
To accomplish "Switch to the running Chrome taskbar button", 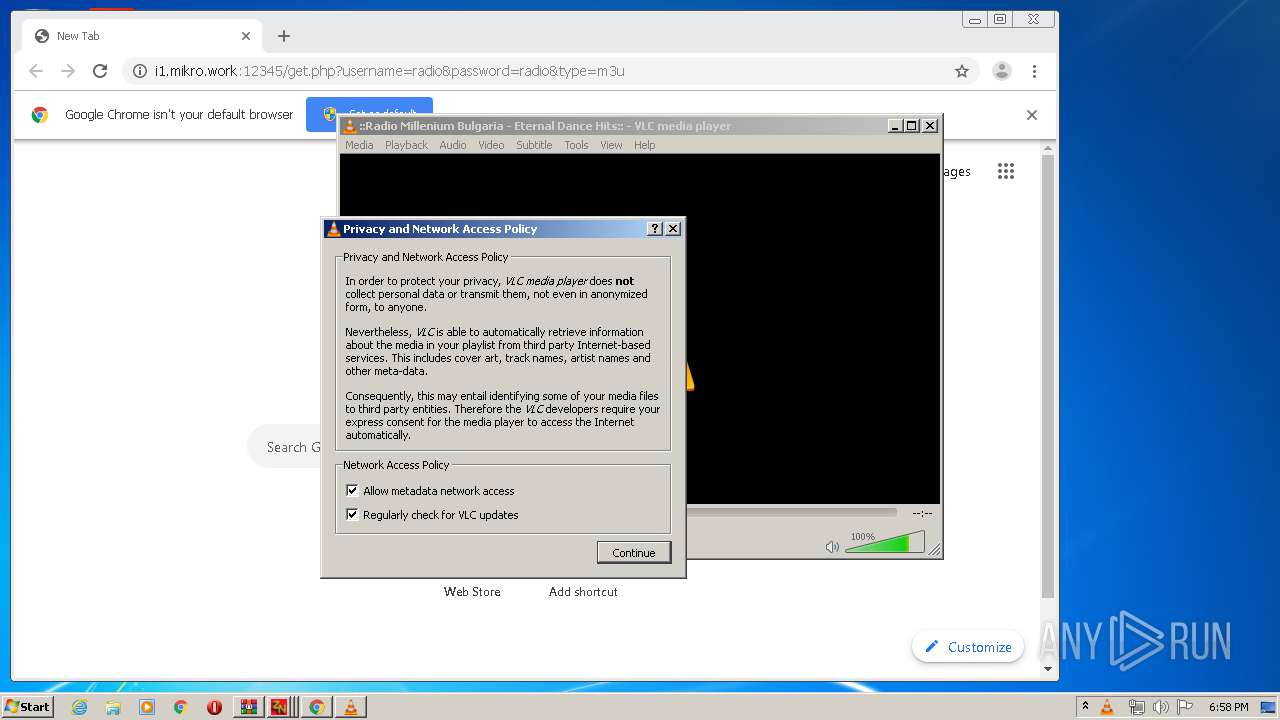I will tap(317, 707).
